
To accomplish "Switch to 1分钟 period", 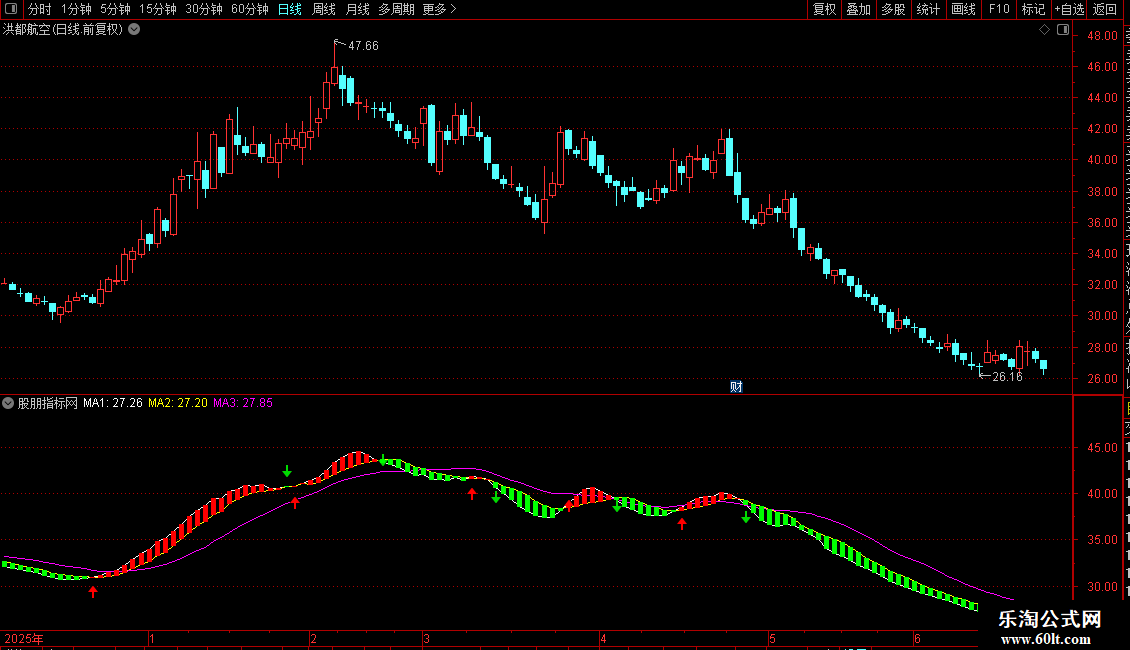I will (x=76, y=9).
